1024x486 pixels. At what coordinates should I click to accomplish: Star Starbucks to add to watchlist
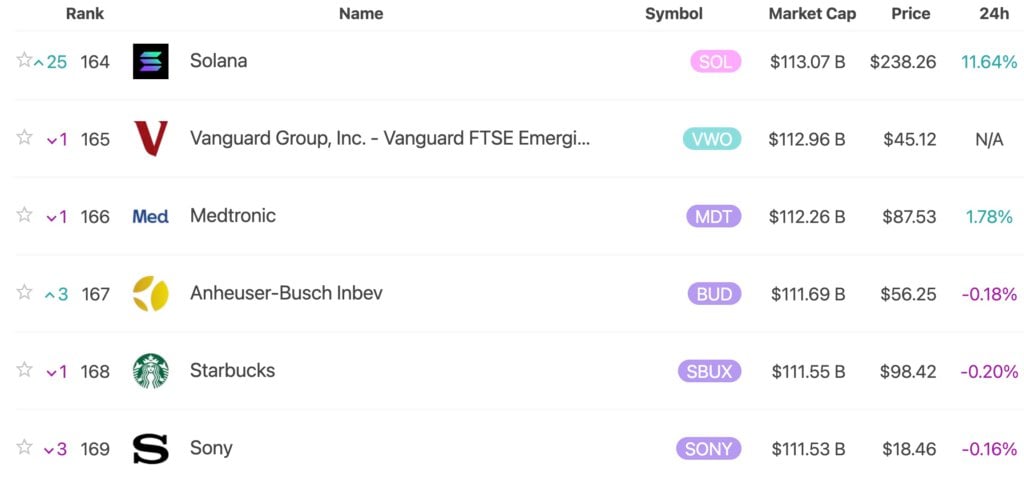point(24,370)
